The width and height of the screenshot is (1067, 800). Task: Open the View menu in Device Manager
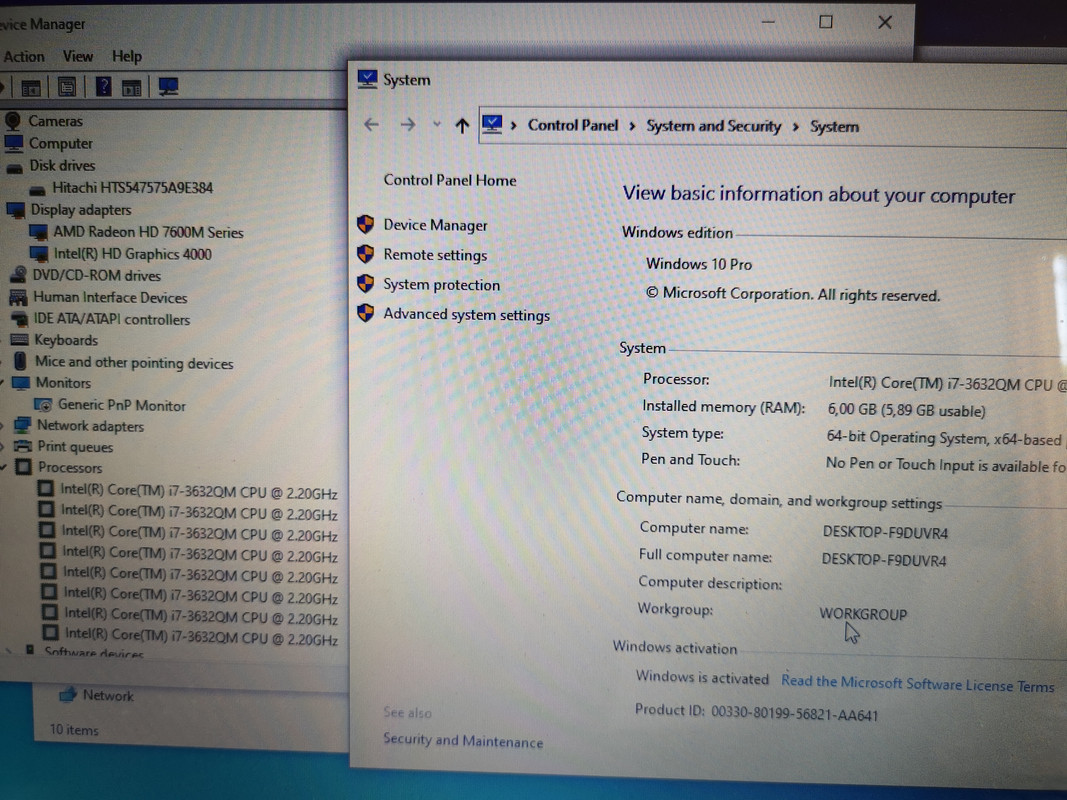click(x=78, y=56)
